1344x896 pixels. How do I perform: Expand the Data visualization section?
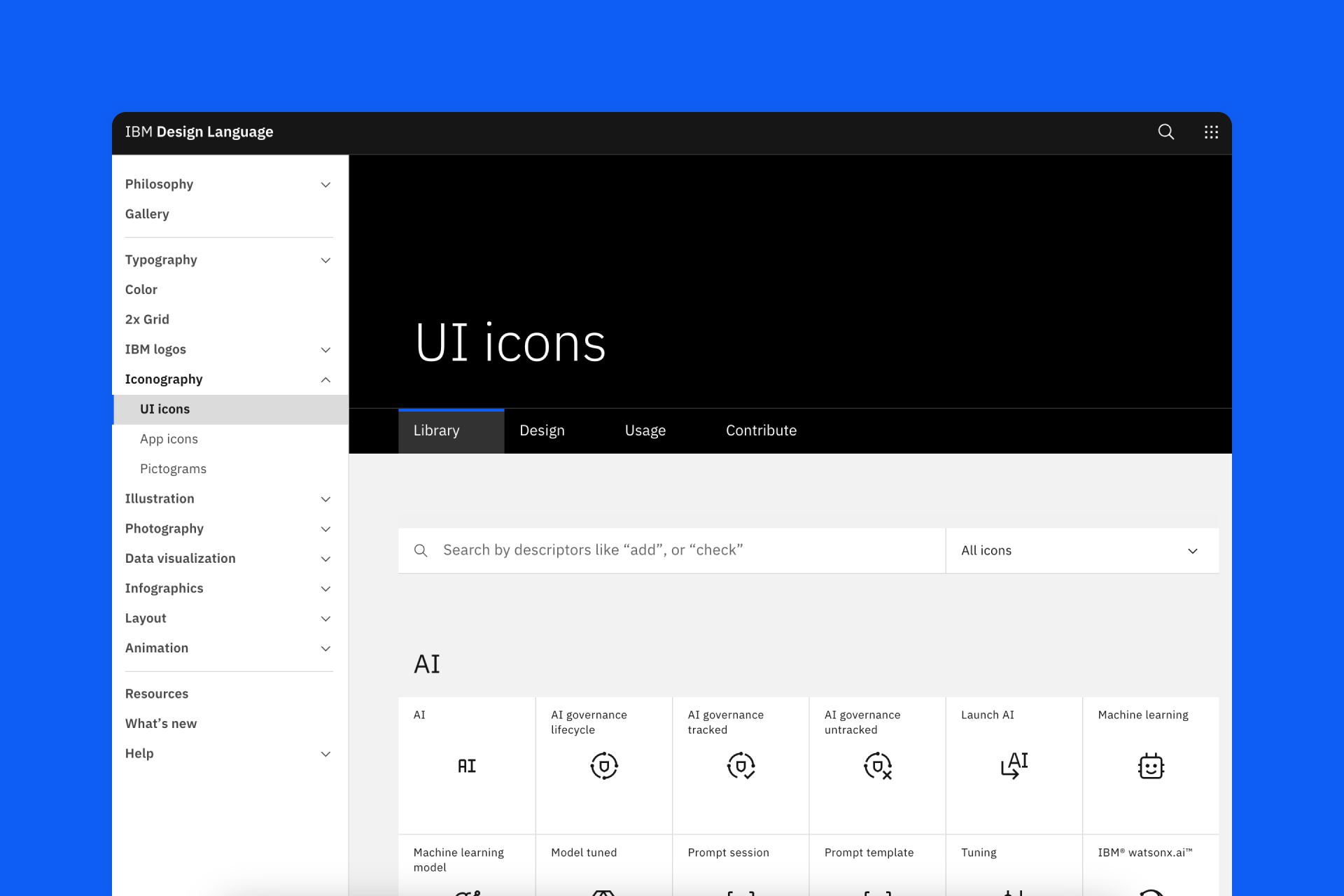pos(325,559)
